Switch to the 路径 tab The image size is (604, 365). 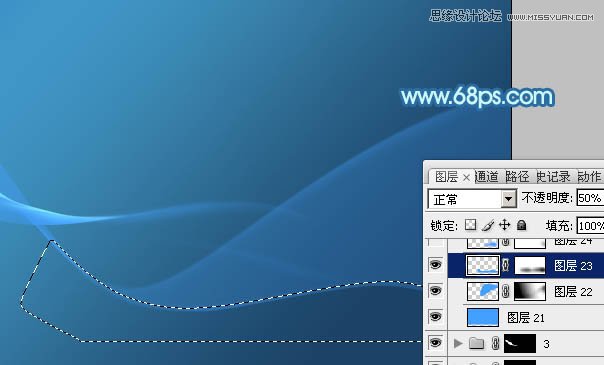517,177
